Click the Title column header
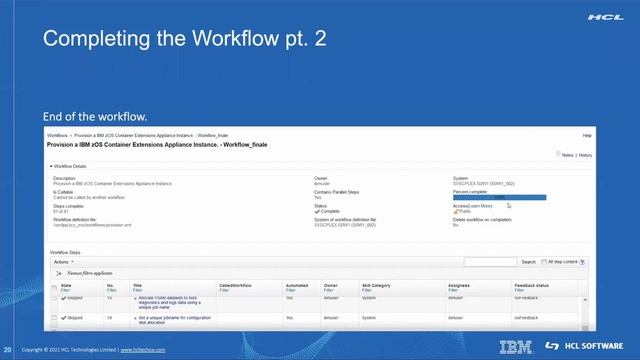The width and height of the screenshot is (640, 360). pos(137,285)
